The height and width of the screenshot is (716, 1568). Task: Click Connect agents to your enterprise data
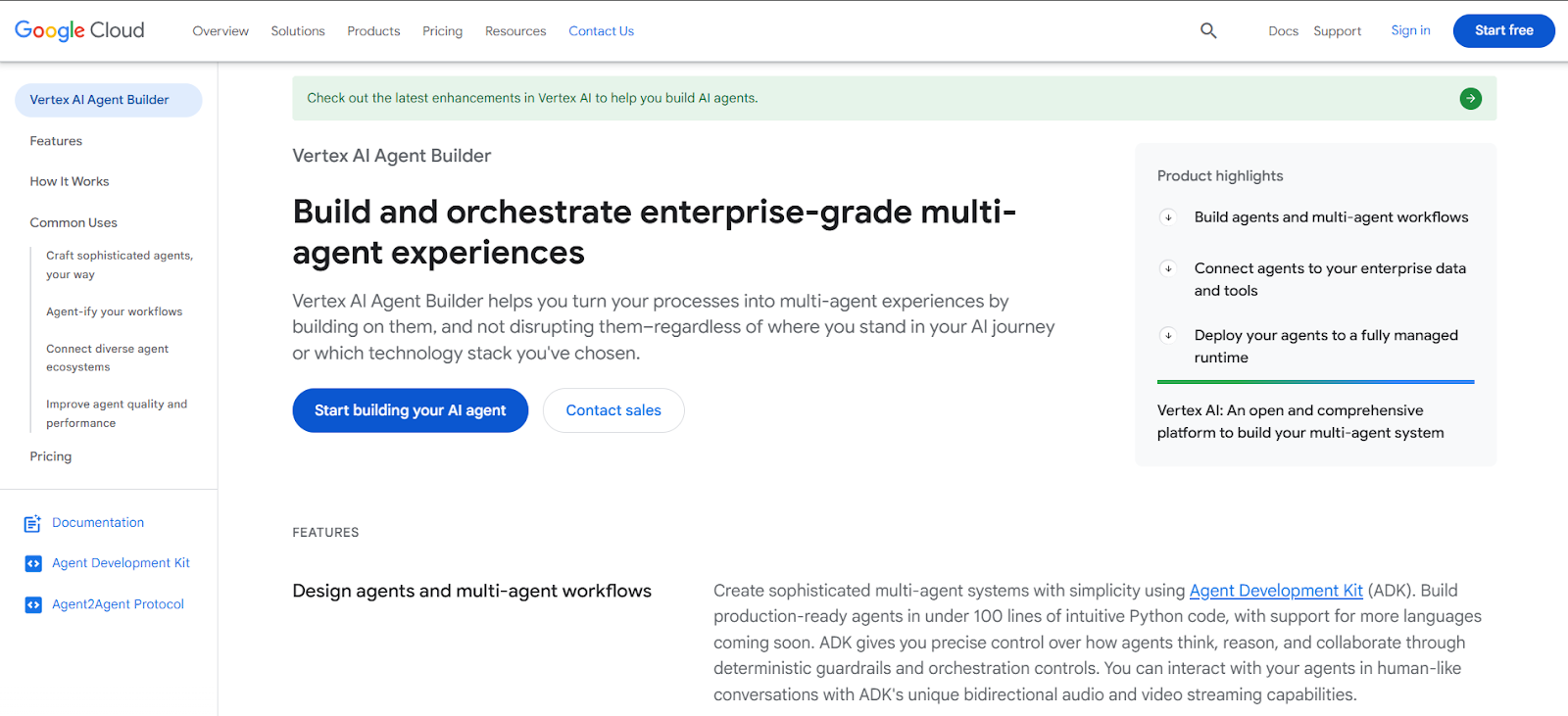pos(1331,279)
